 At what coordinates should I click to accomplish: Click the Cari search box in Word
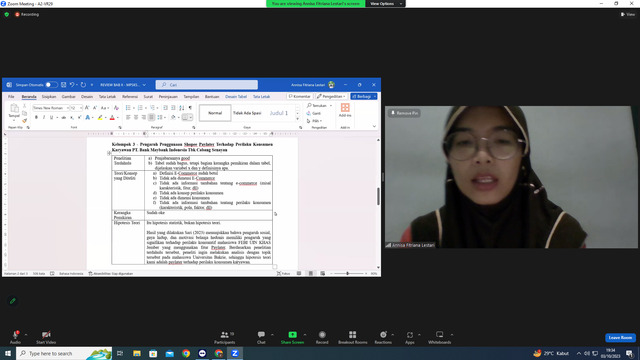207,85
